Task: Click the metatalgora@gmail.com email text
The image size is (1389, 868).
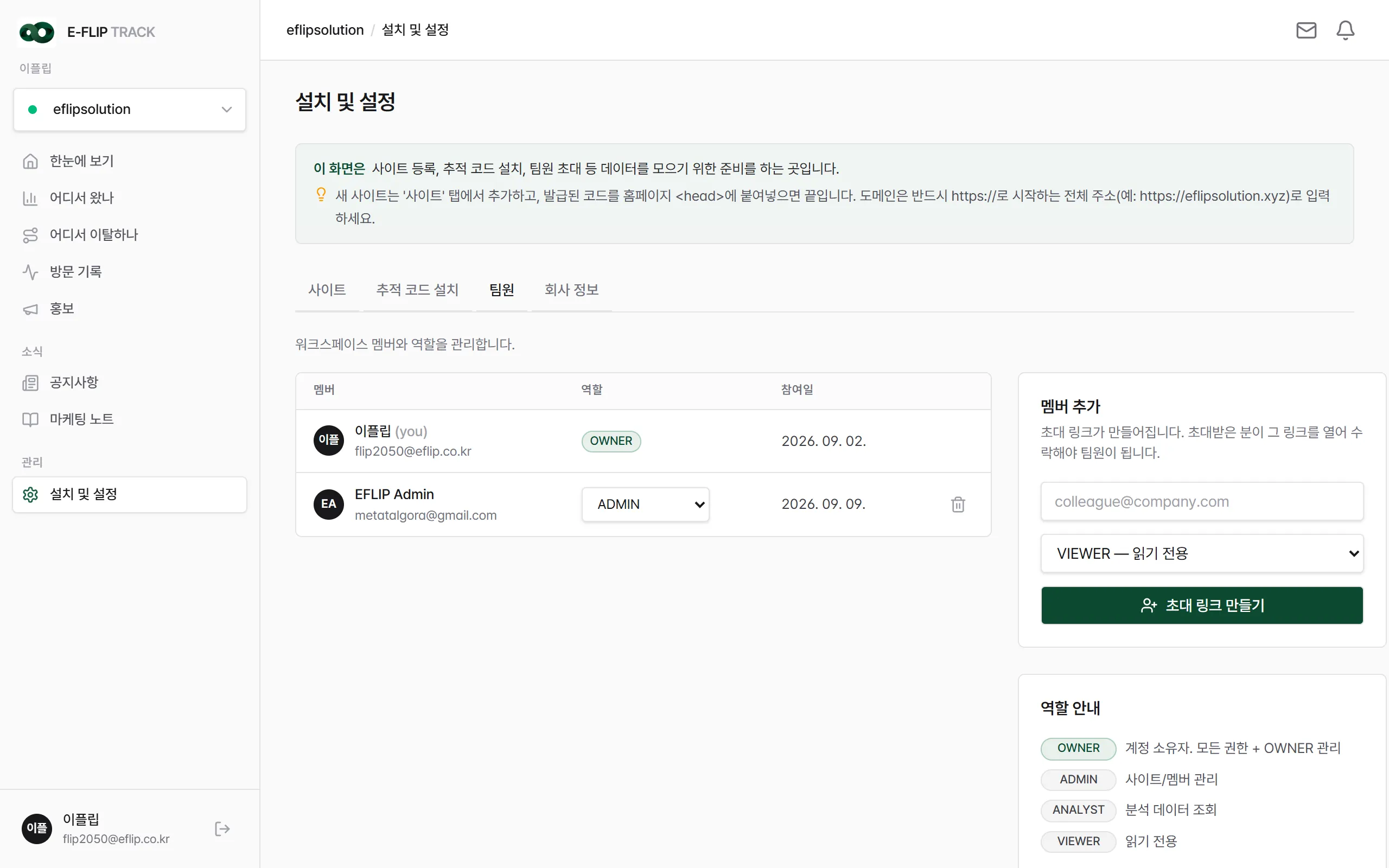Action: click(x=426, y=515)
